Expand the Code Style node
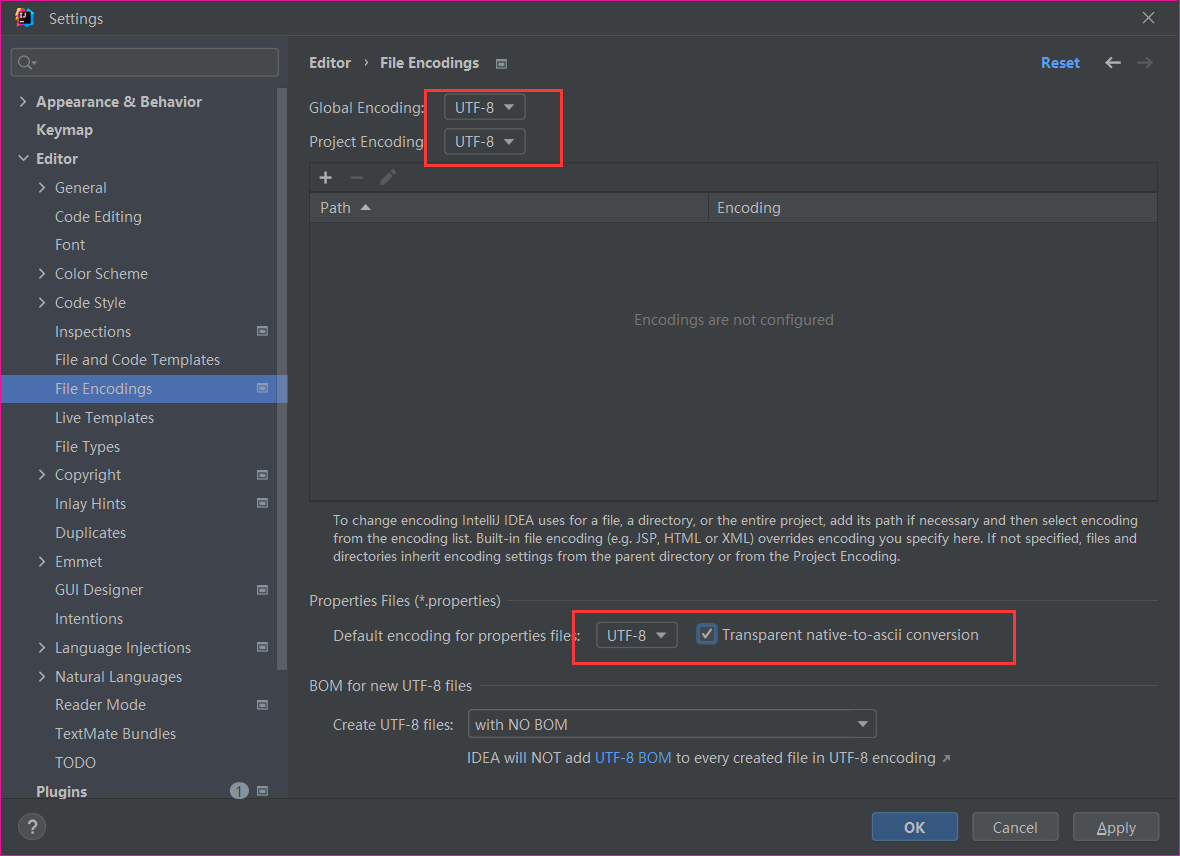The height and width of the screenshot is (856, 1180). (42, 302)
